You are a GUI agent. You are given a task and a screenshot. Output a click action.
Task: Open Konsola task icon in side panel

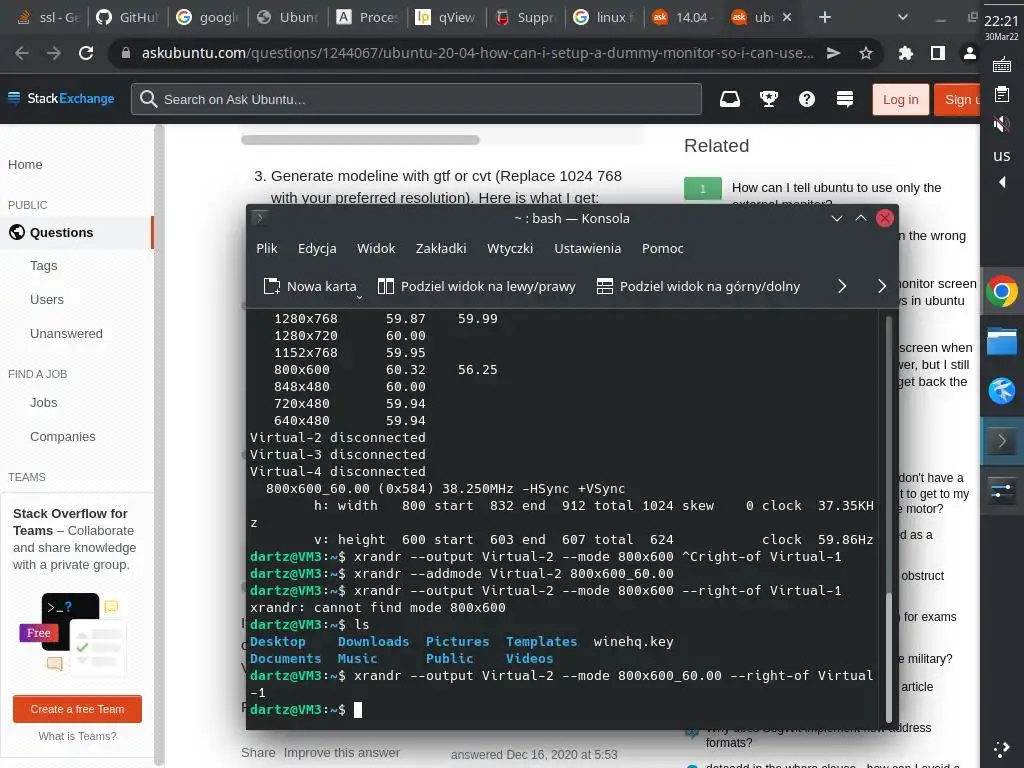tap(1002, 441)
